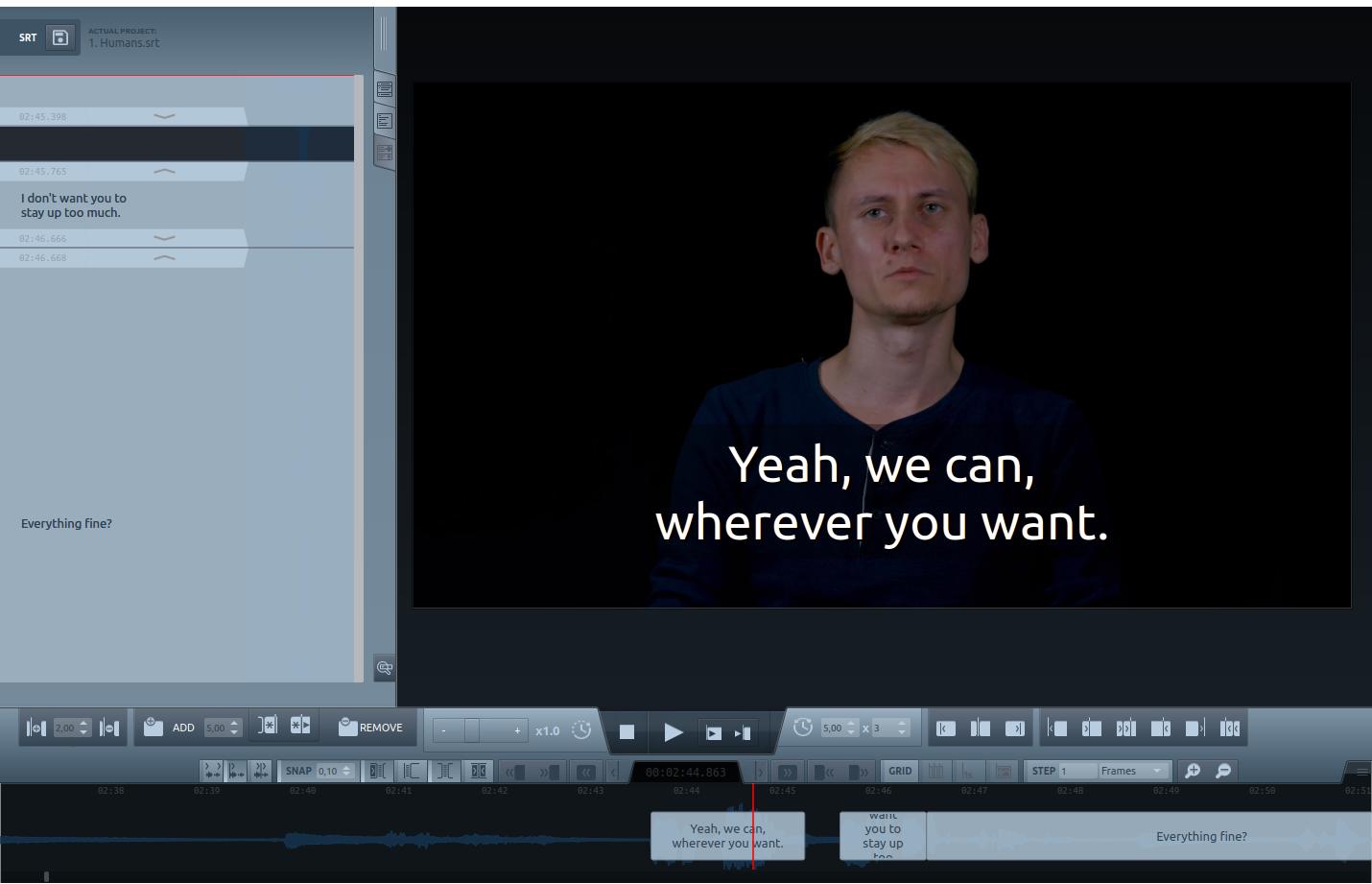Expand the chevron beside timestamp 02:45.398
Viewport: 1372px width, 884px height.
click(165, 116)
